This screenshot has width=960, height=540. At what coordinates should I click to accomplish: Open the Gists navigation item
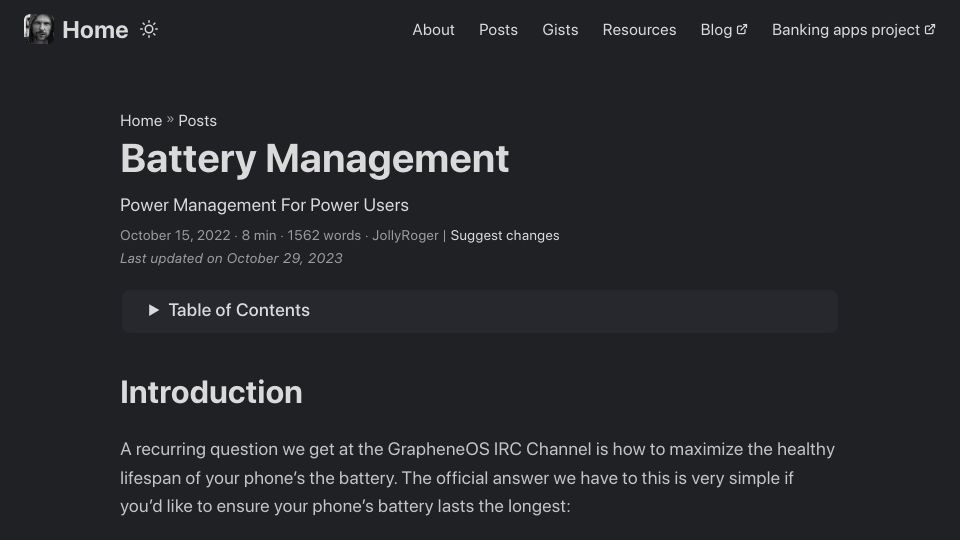pyautogui.click(x=560, y=29)
